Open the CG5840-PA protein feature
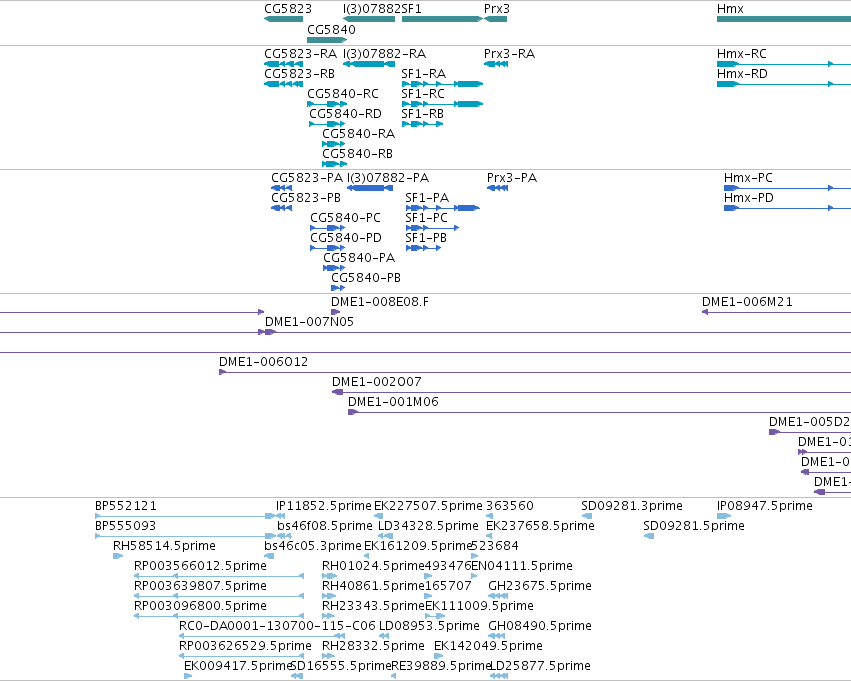 [334, 268]
